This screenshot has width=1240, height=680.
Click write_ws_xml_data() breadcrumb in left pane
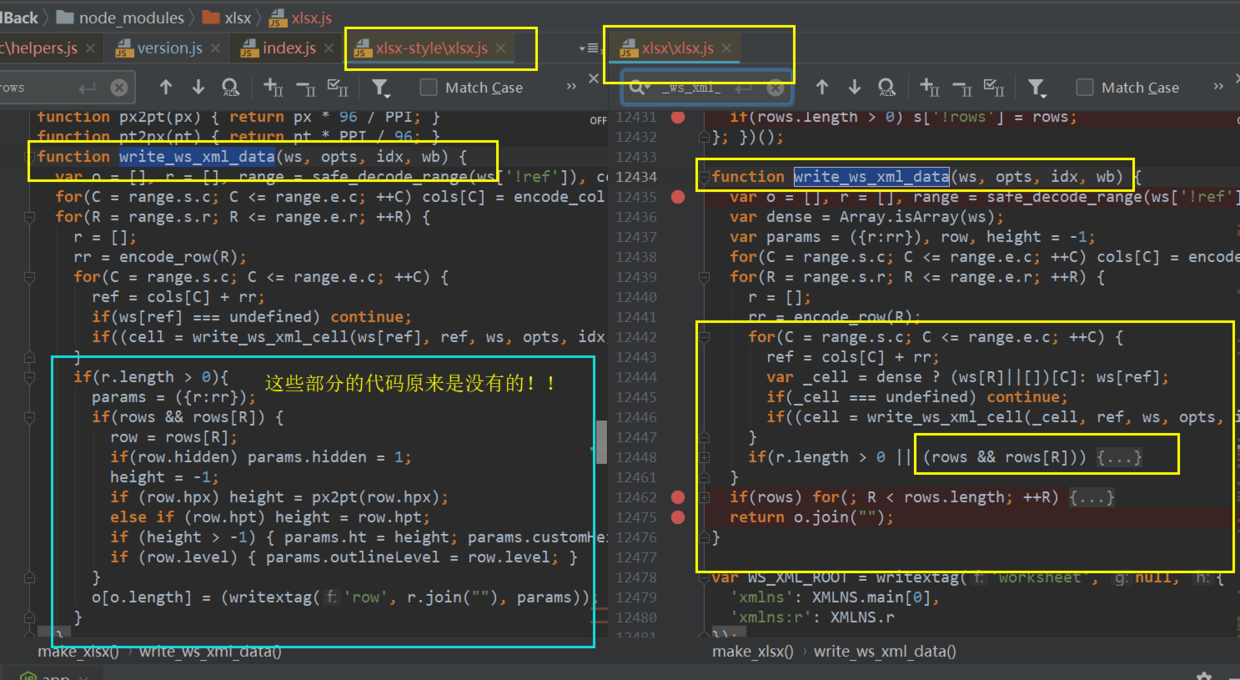[x=210, y=651]
